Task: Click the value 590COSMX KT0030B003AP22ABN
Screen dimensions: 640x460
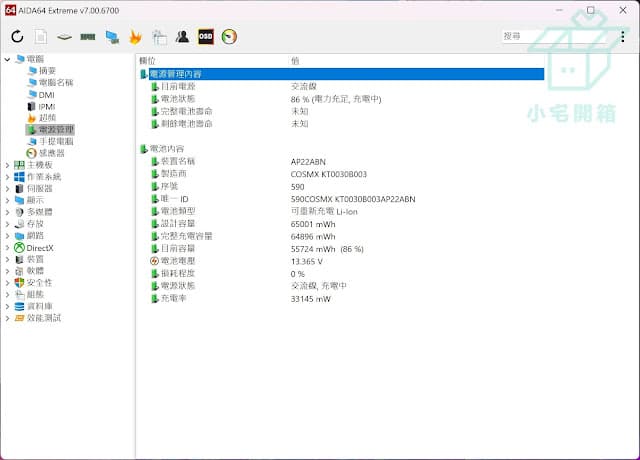Action: pos(353,199)
